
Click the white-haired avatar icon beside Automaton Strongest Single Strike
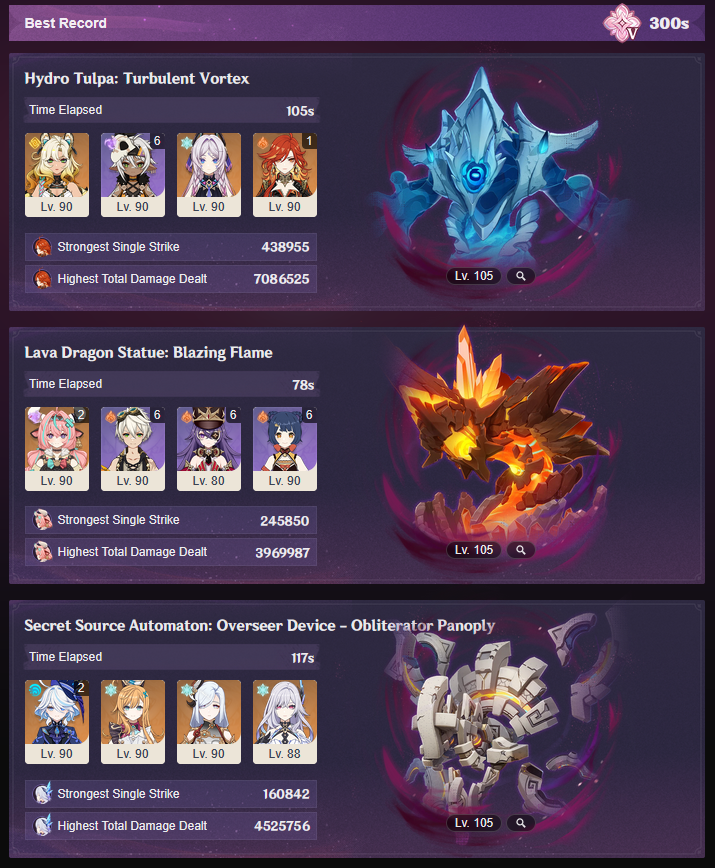tap(42, 794)
